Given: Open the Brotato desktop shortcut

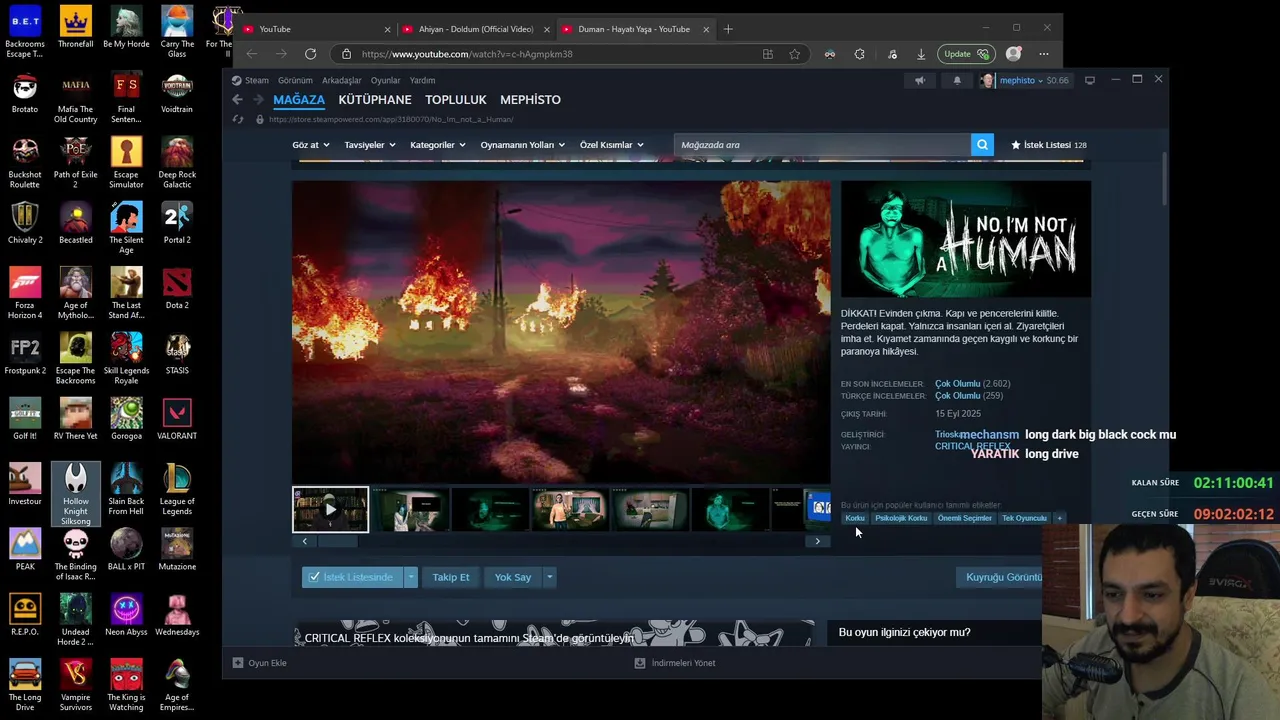Looking at the screenshot, I should (25, 91).
